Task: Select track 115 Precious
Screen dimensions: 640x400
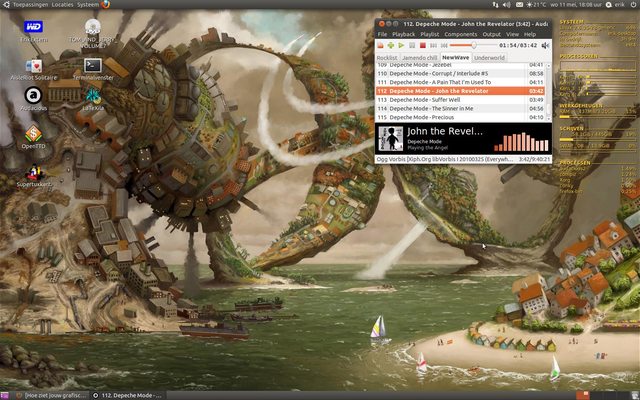Action: [460, 117]
